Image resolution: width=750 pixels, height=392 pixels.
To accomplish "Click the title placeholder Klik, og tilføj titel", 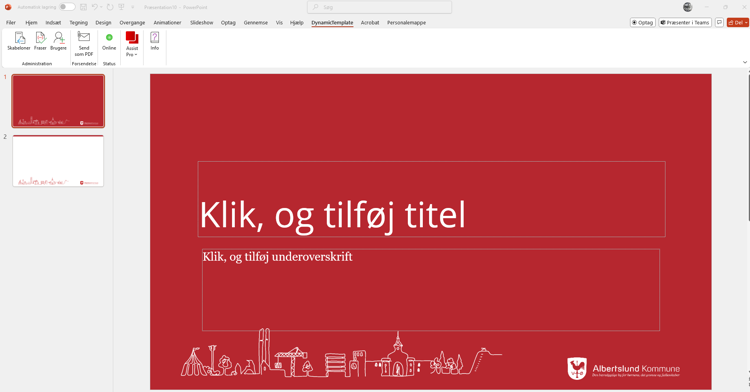I will pyautogui.click(x=431, y=199).
